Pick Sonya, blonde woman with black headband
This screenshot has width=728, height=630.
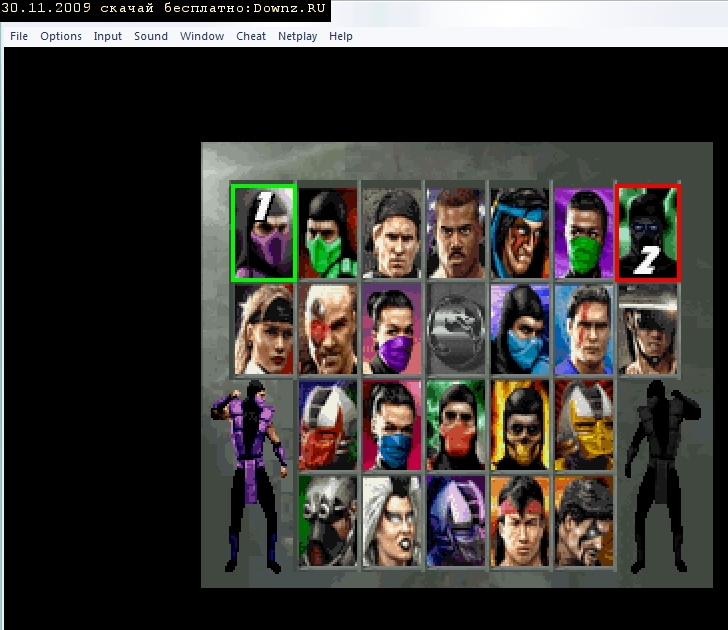[x=264, y=329]
